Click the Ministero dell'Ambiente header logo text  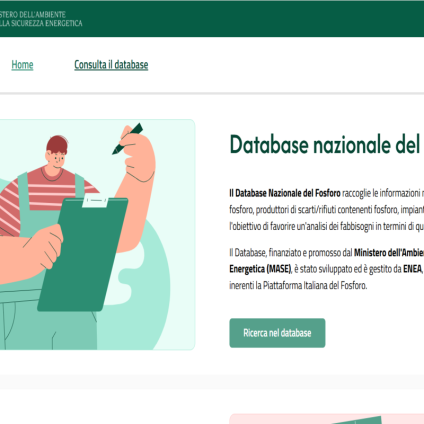41,19
